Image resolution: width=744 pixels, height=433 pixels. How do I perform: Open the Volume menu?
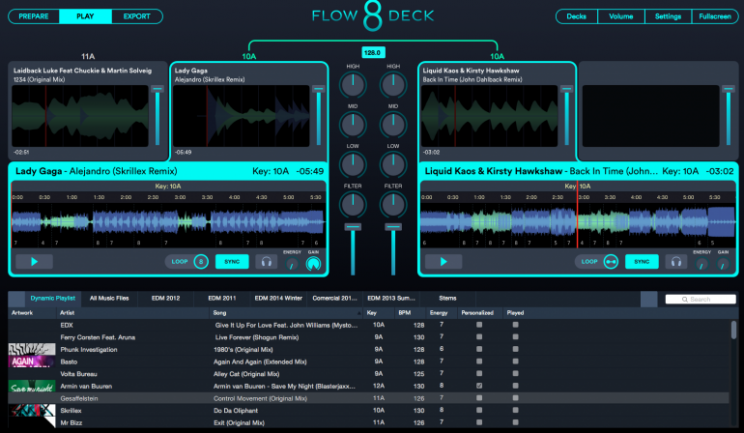point(621,17)
